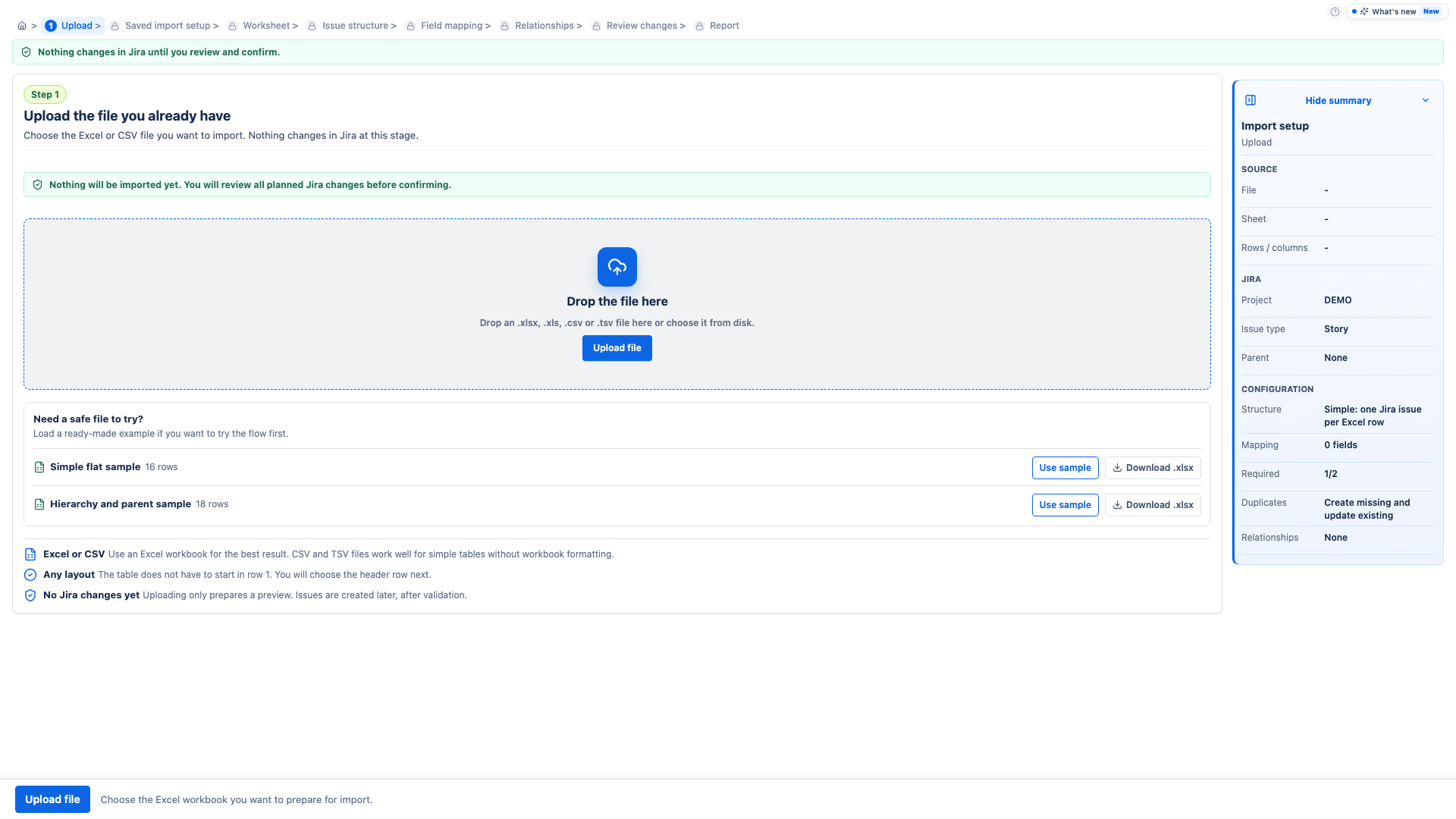Download .xlsx for Hierarchy and parent sample
Screen dimensions: 1456x819
click(1153, 505)
